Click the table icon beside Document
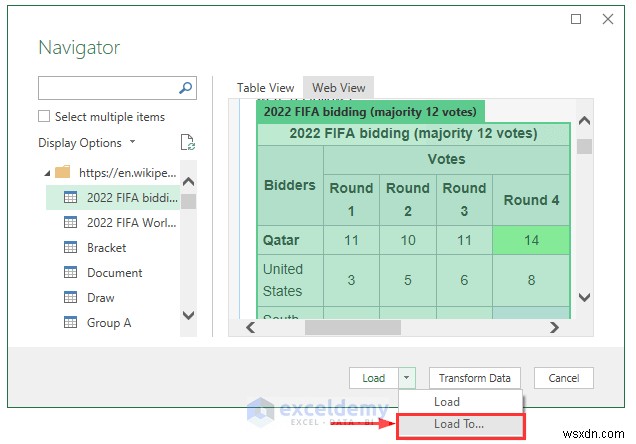636x444 pixels. [71, 272]
